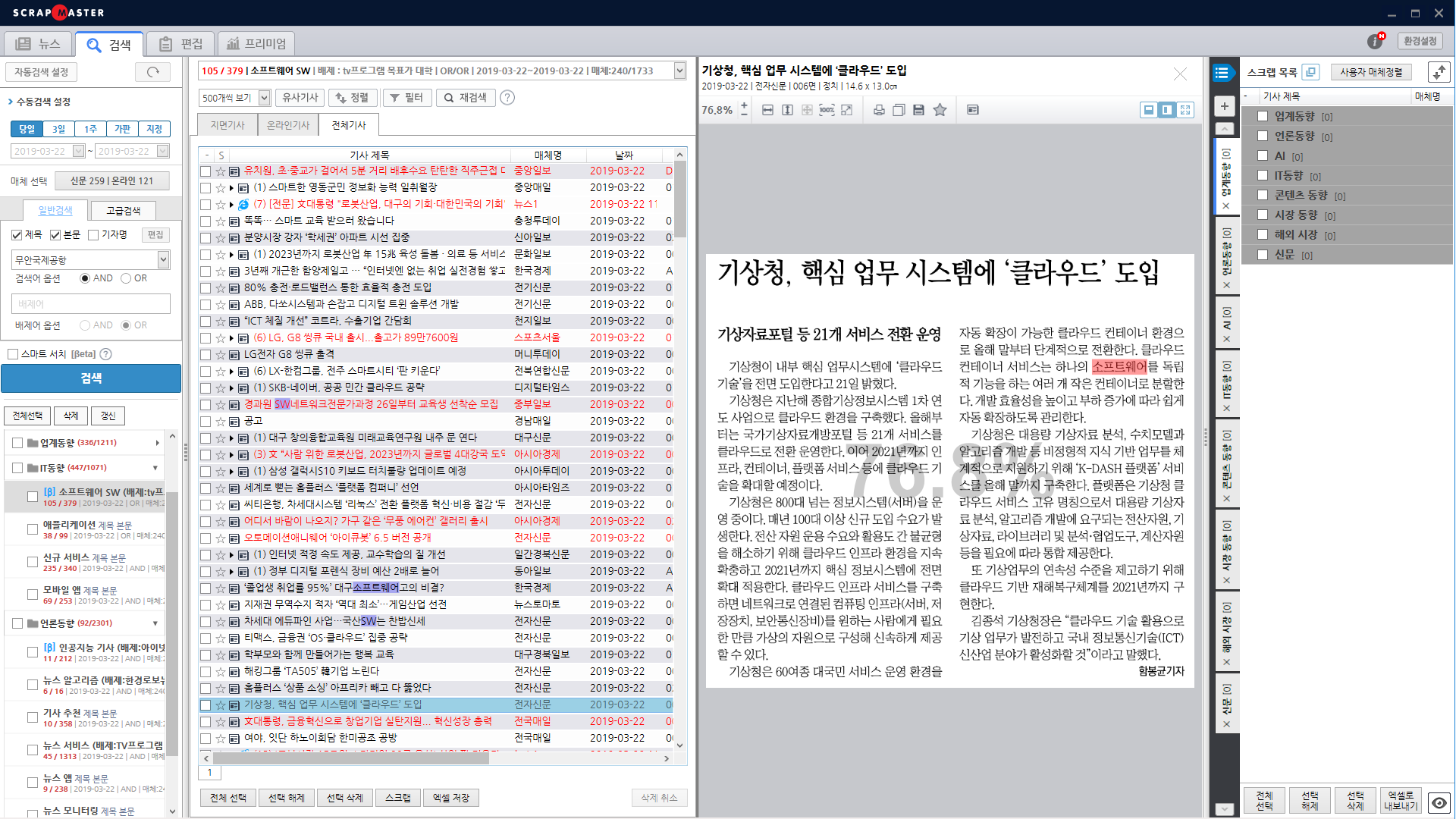Increase zoom with the plus stepper

tap(744, 105)
